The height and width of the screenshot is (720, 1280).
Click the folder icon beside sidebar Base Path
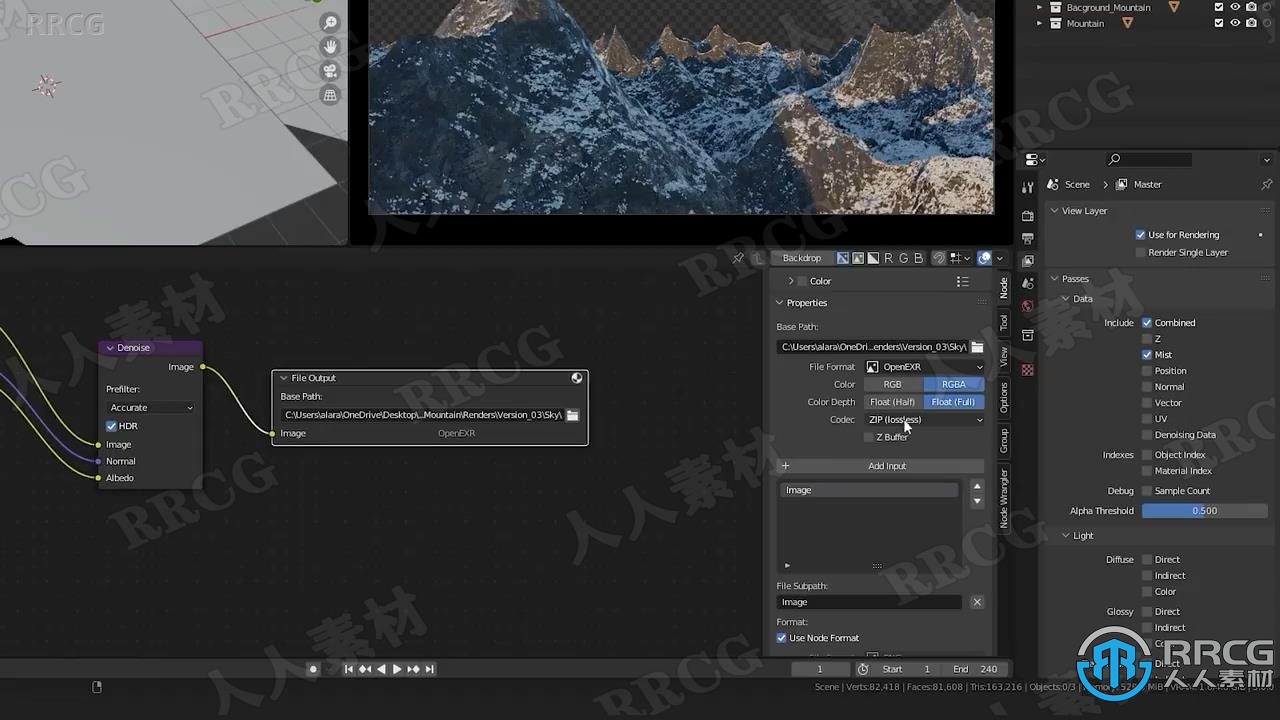coord(977,347)
